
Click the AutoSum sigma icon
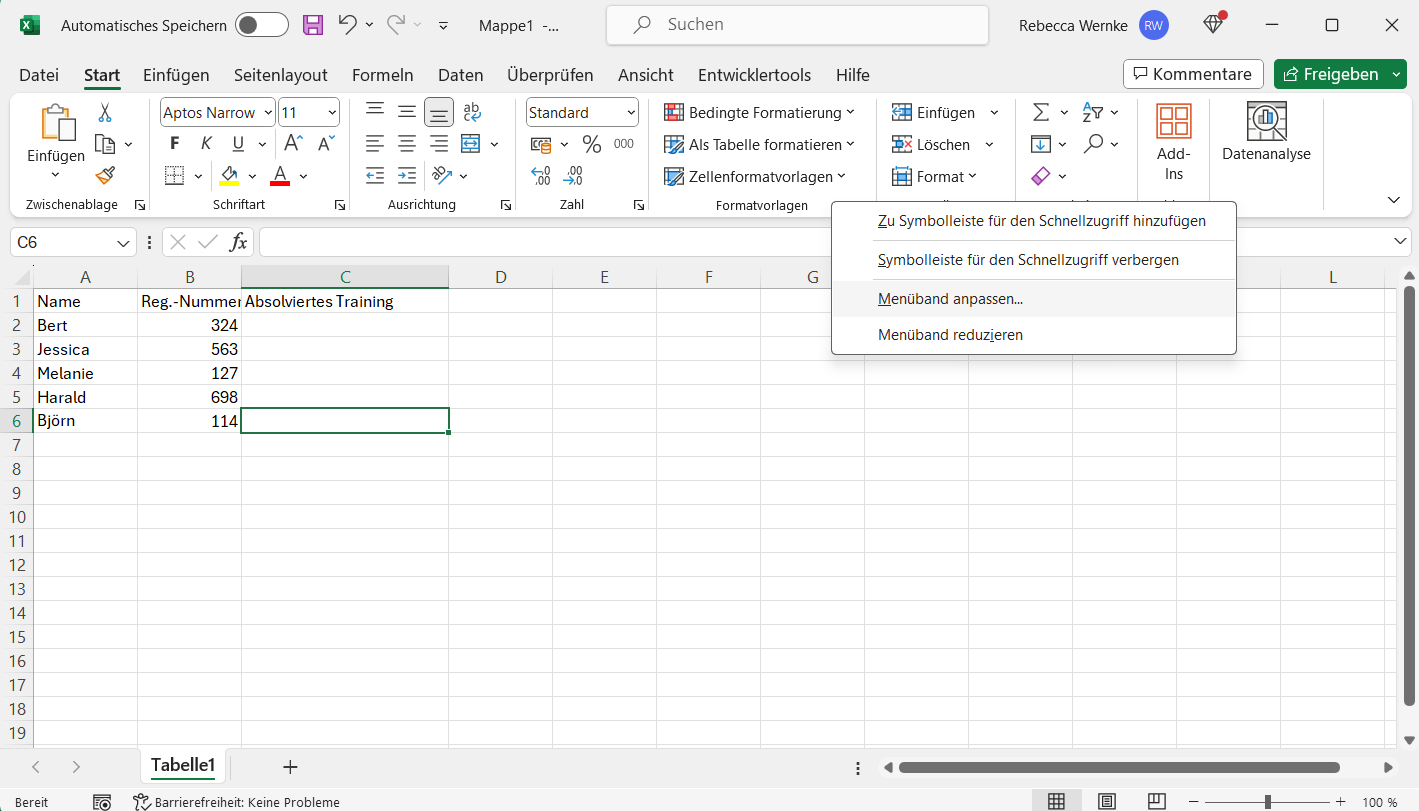(x=1041, y=112)
